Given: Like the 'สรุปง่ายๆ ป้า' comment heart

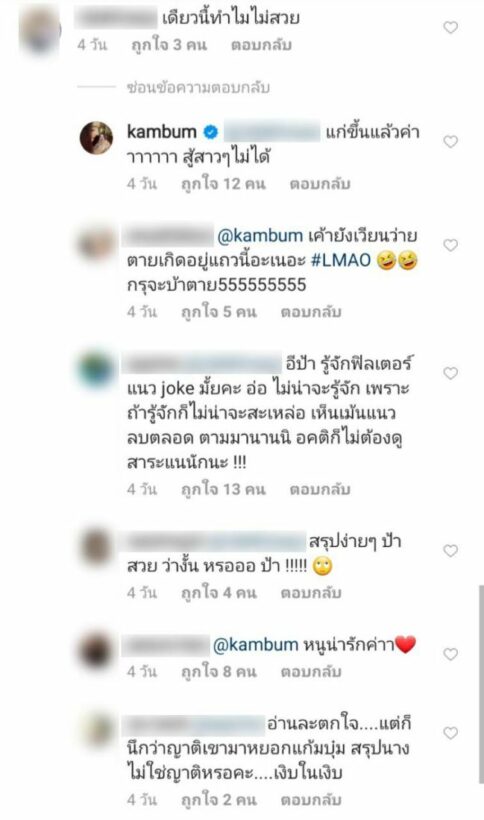Looking at the screenshot, I should pyautogui.click(x=451, y=550).
